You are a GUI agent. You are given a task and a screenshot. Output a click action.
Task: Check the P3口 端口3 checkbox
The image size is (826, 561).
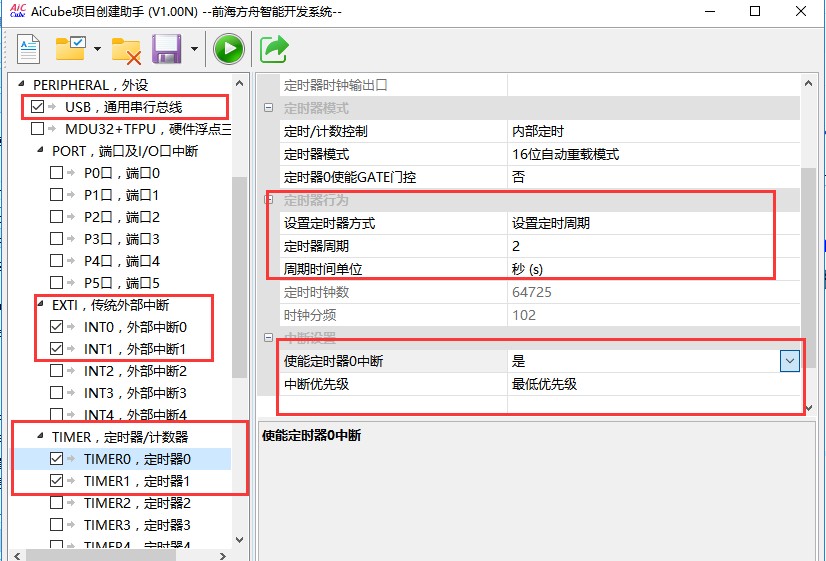[56, 239]
